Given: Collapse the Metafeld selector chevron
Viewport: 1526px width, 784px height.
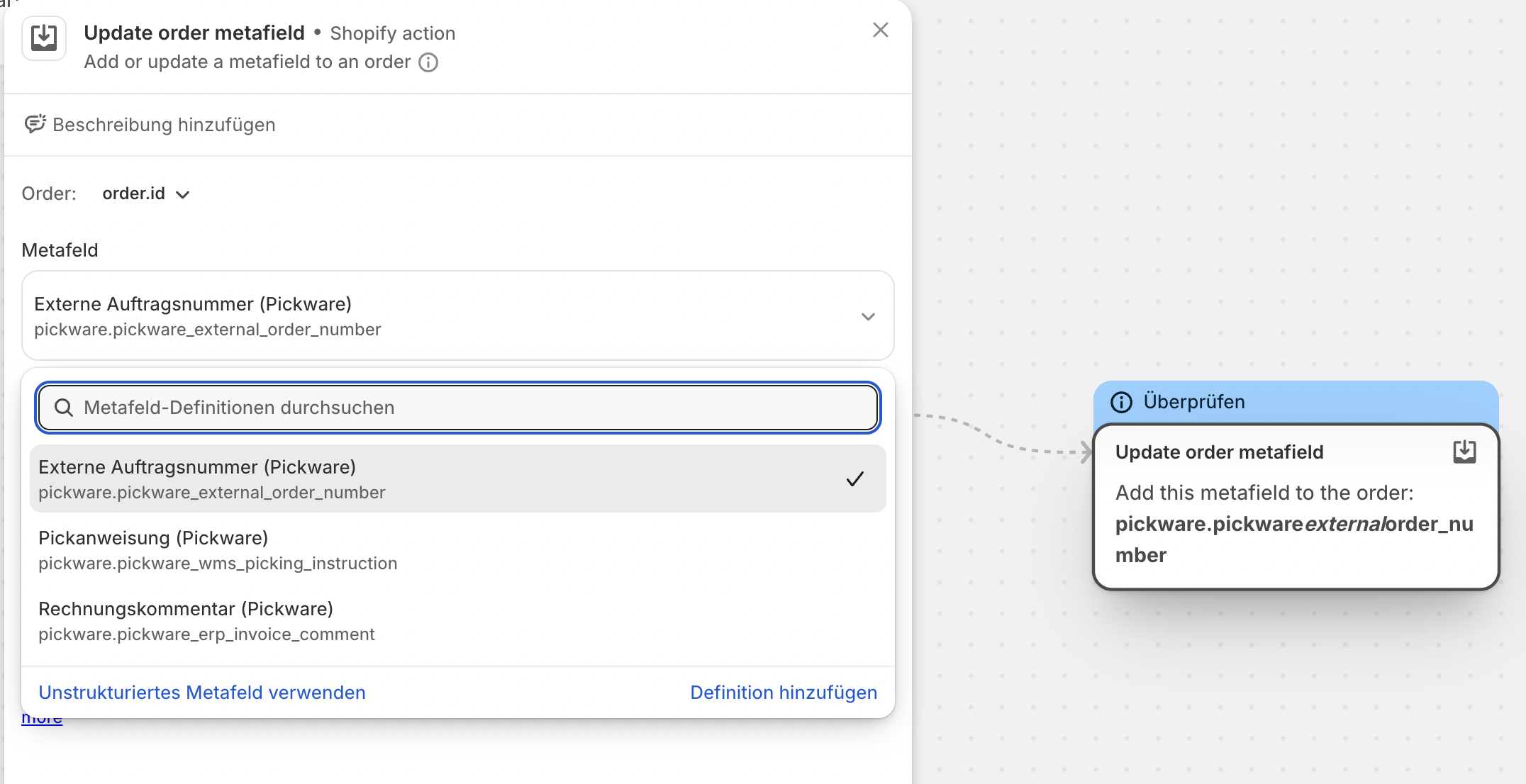Looking at the screenshot, I should [x=868, y=316].
